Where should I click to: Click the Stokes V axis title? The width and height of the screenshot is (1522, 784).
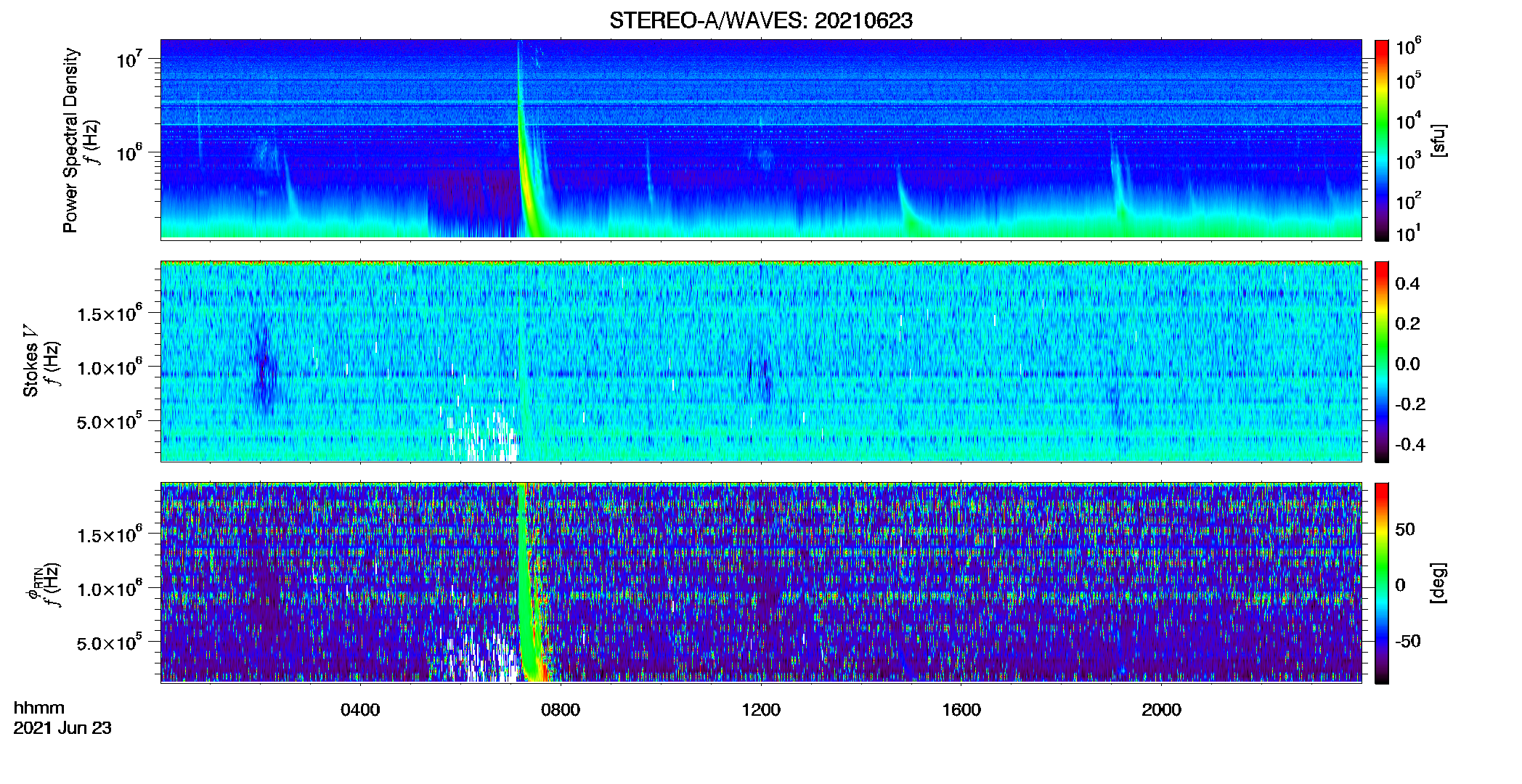(30, 361)
